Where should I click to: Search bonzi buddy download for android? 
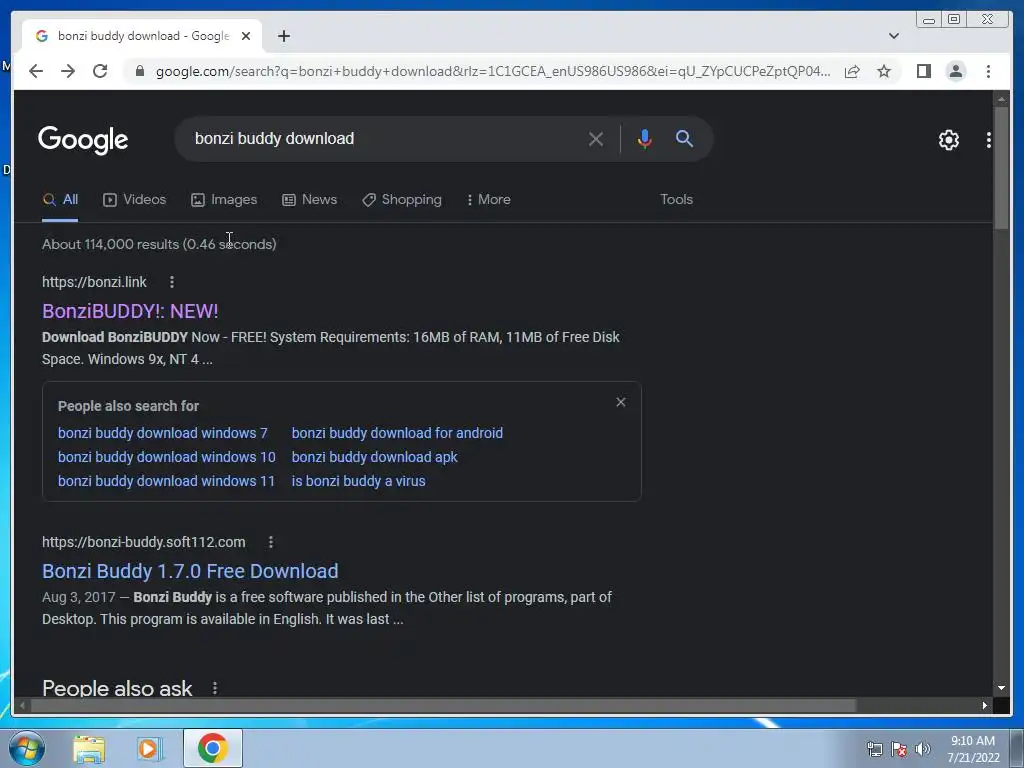pos(397,433)
